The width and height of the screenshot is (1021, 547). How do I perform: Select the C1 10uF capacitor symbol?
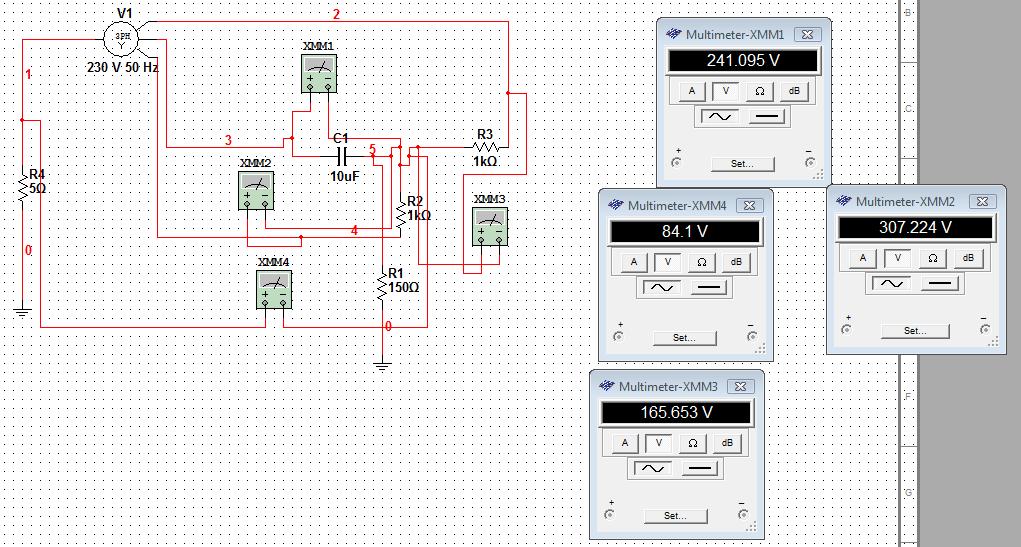click(x=343, y=156)
